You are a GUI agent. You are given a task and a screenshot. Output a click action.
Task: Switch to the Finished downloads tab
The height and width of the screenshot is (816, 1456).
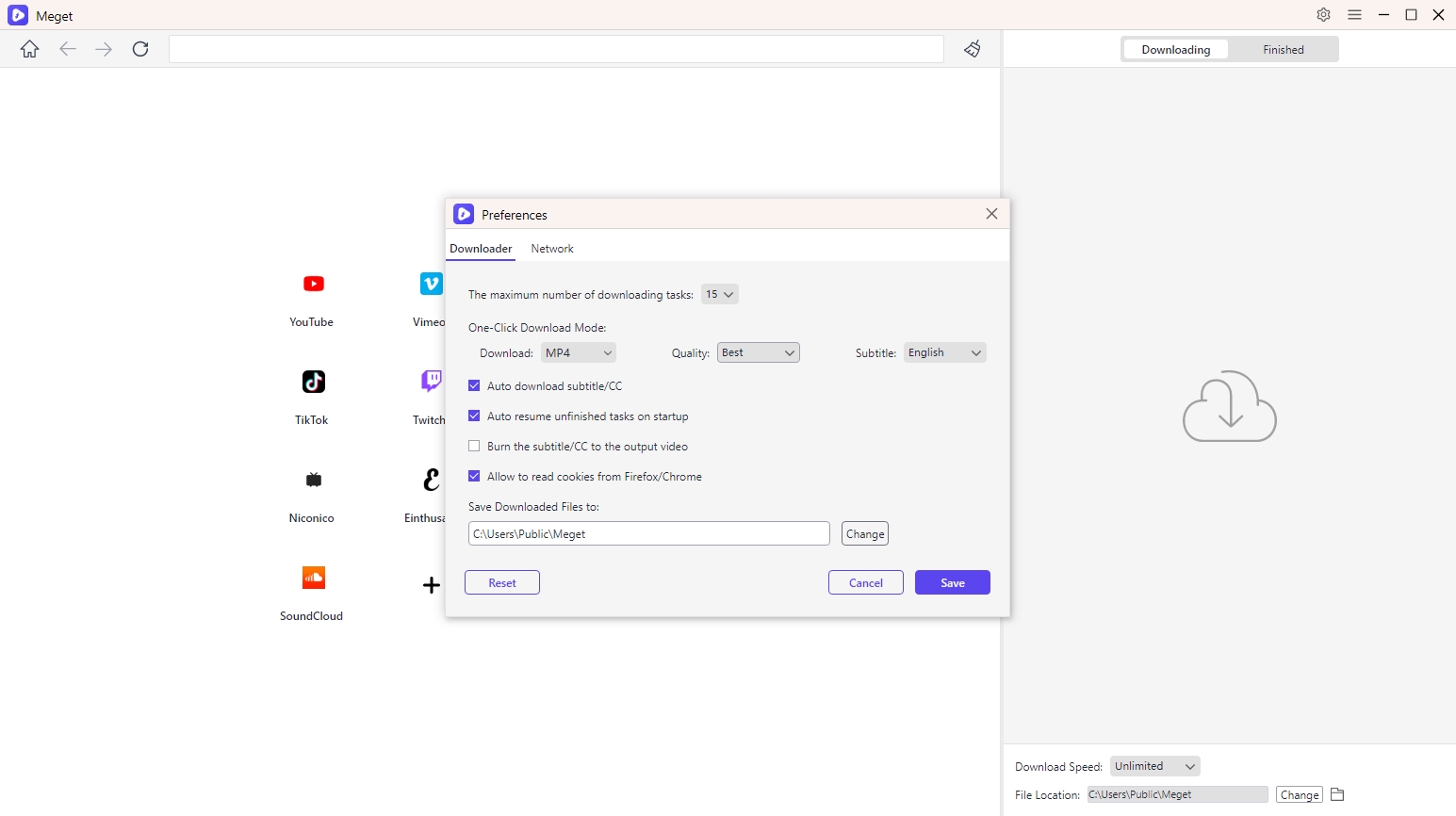coord(1284,50)
